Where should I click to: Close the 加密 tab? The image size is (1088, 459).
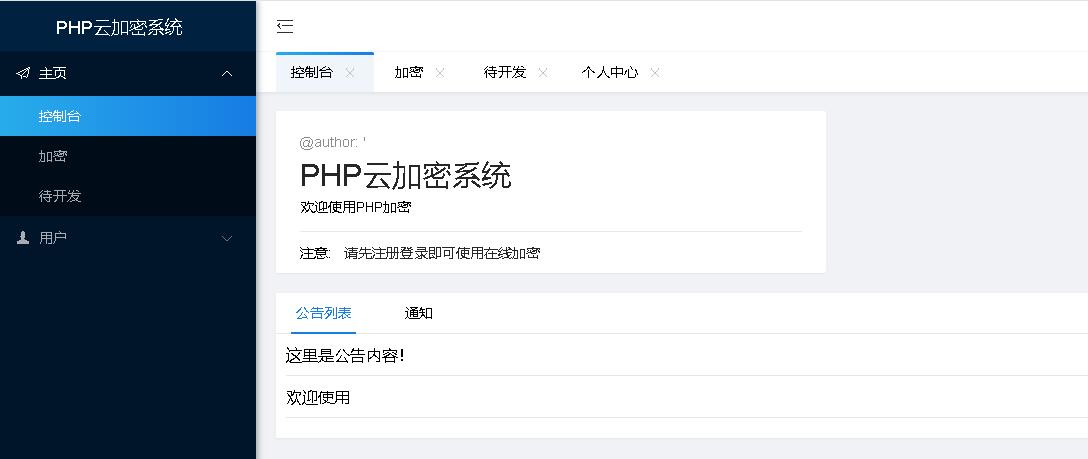point(440,72)
